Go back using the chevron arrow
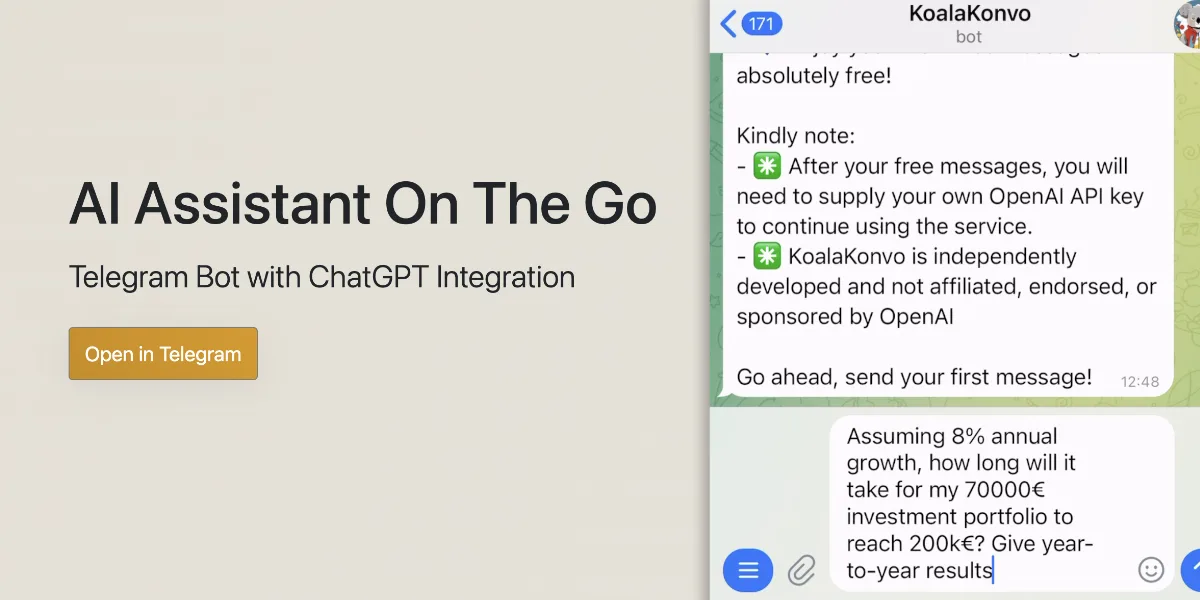The height and width of the screenshot is (600, 1200). point(728,23)
